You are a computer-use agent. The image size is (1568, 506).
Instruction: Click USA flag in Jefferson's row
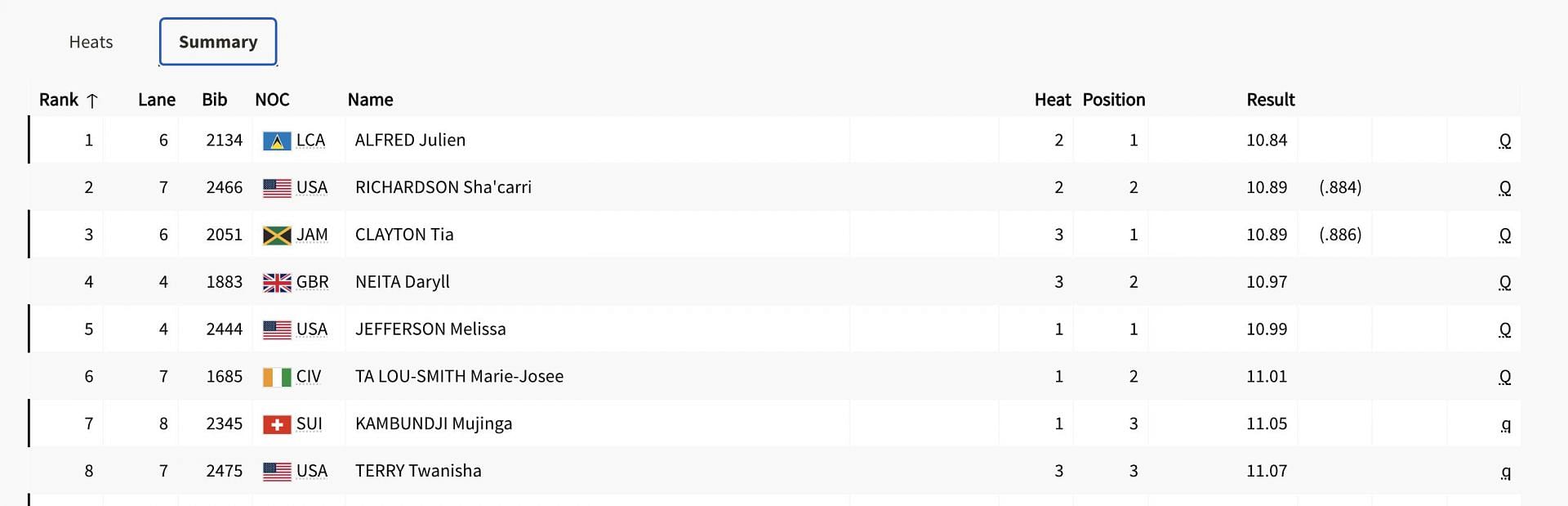click(277, 329)
